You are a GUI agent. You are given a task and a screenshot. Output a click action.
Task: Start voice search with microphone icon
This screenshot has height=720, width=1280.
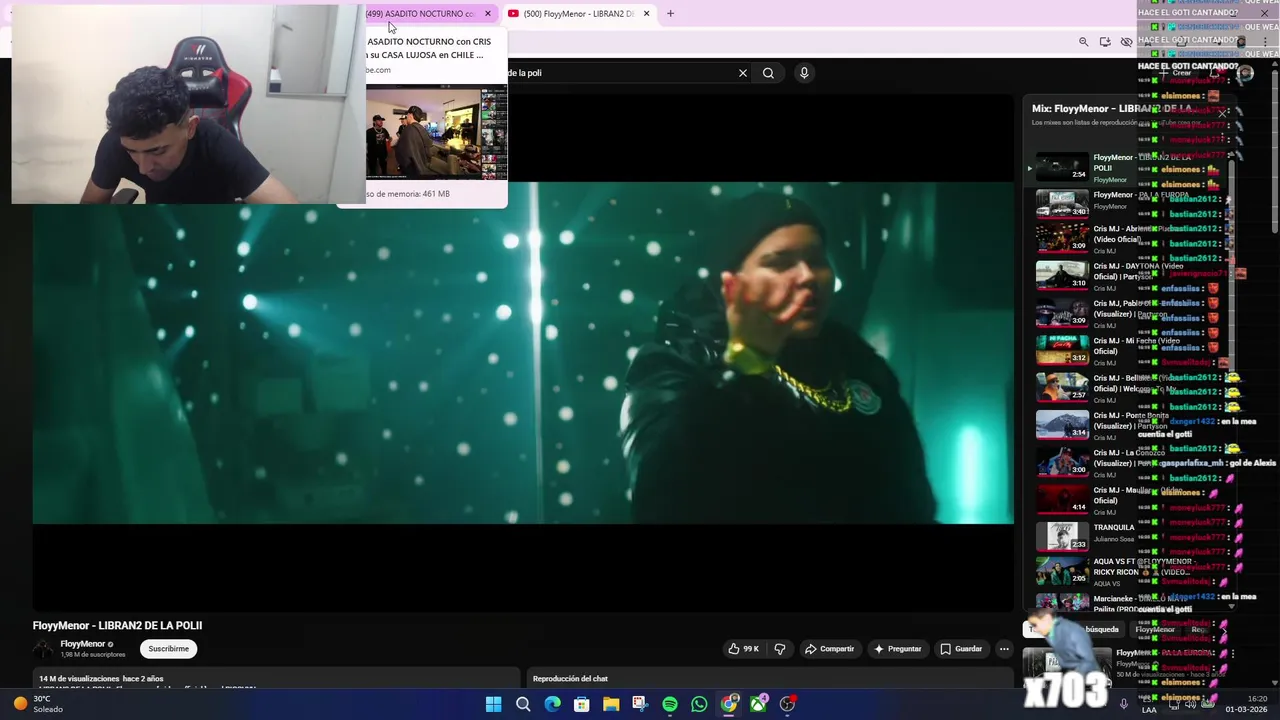coord(804,73)
